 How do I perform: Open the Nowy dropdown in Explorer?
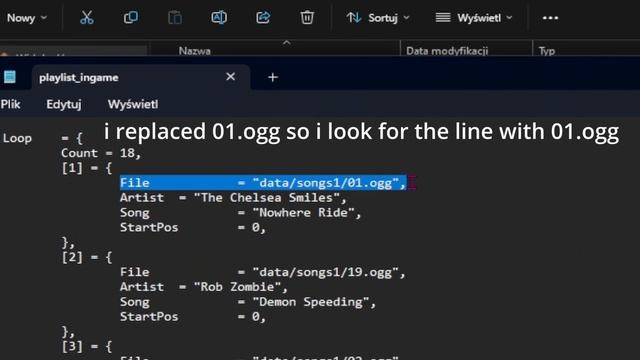[27, 18]
